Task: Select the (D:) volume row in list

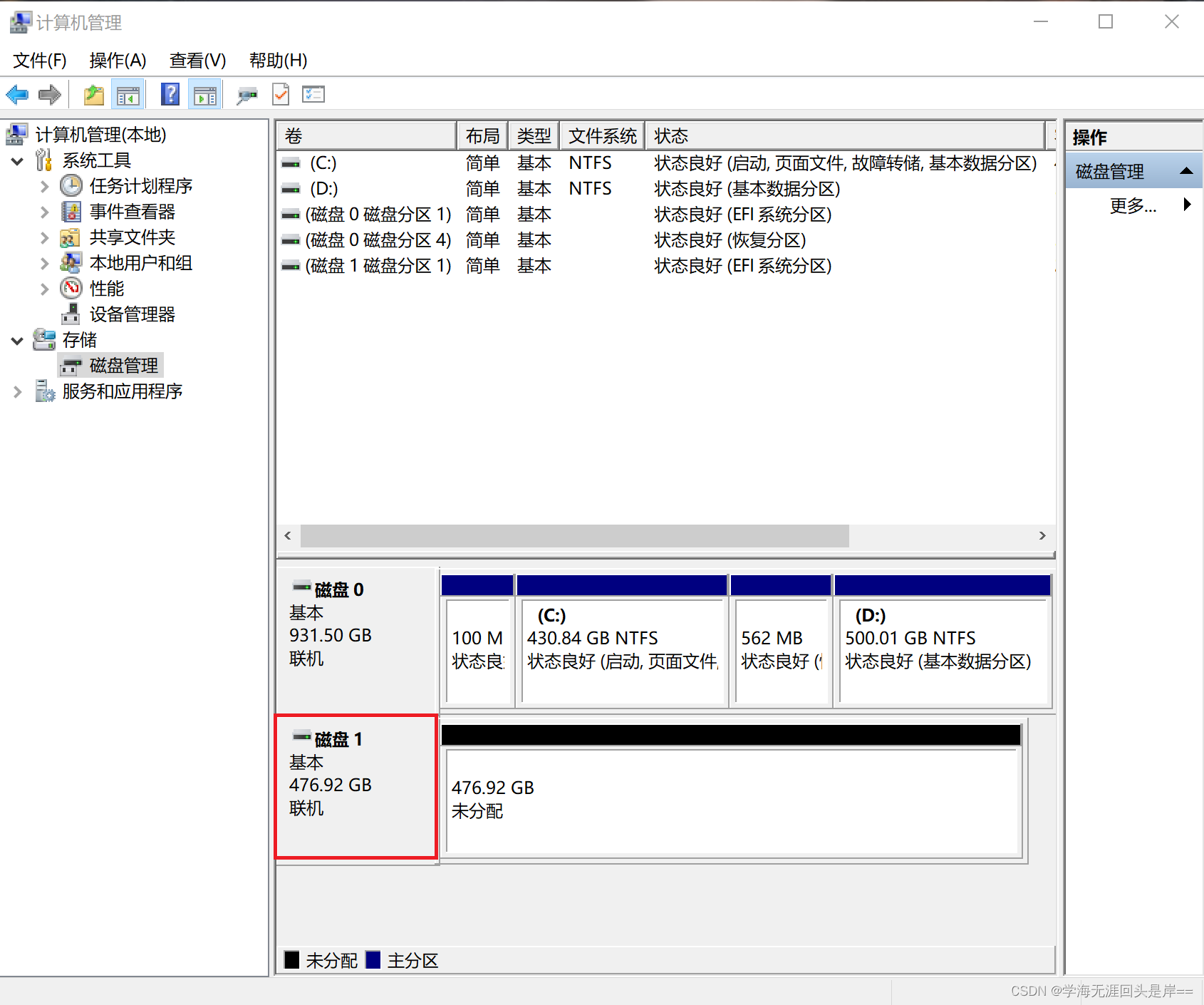Action: pyautogui.click(x=666, y=189)
